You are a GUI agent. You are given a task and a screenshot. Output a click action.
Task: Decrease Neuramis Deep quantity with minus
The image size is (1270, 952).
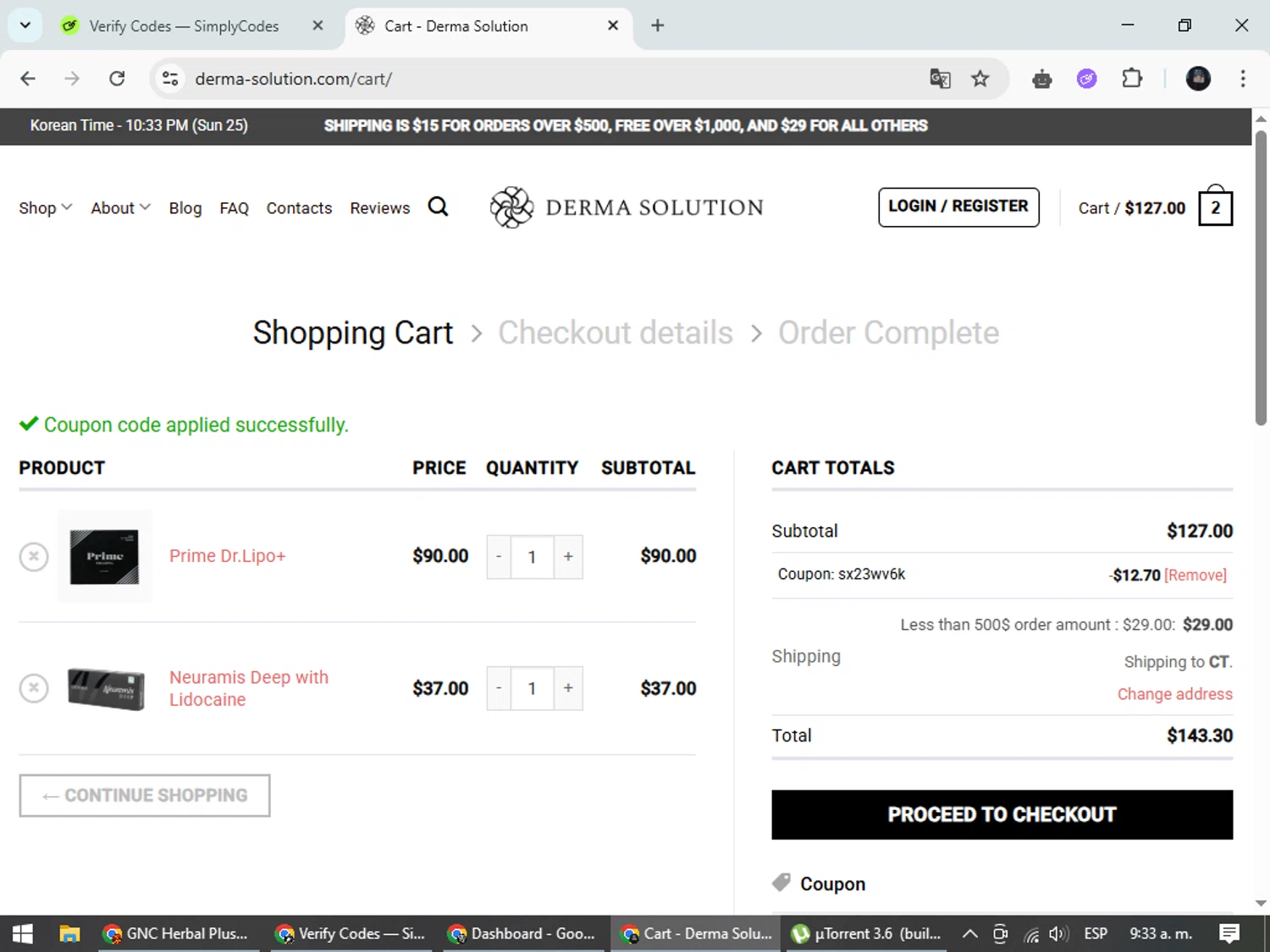tap(499, 688)
